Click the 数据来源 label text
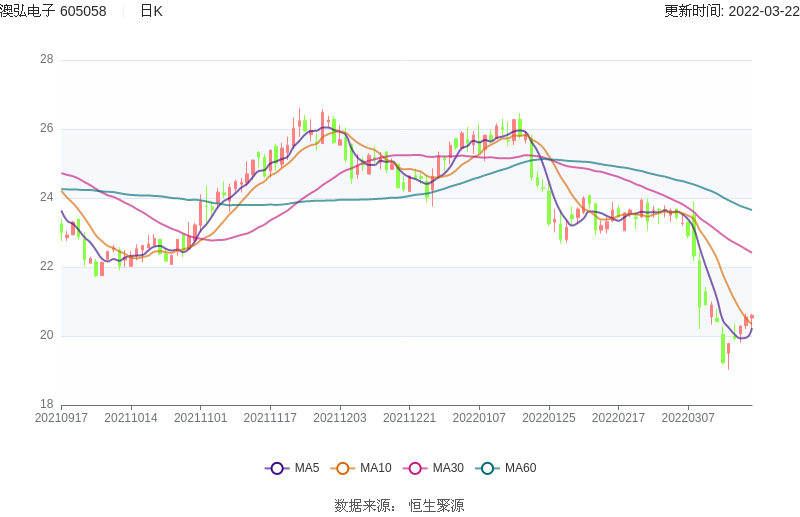The width and height of the screenshot is (800, 517). pyautogui.click(x=364, y=506)
